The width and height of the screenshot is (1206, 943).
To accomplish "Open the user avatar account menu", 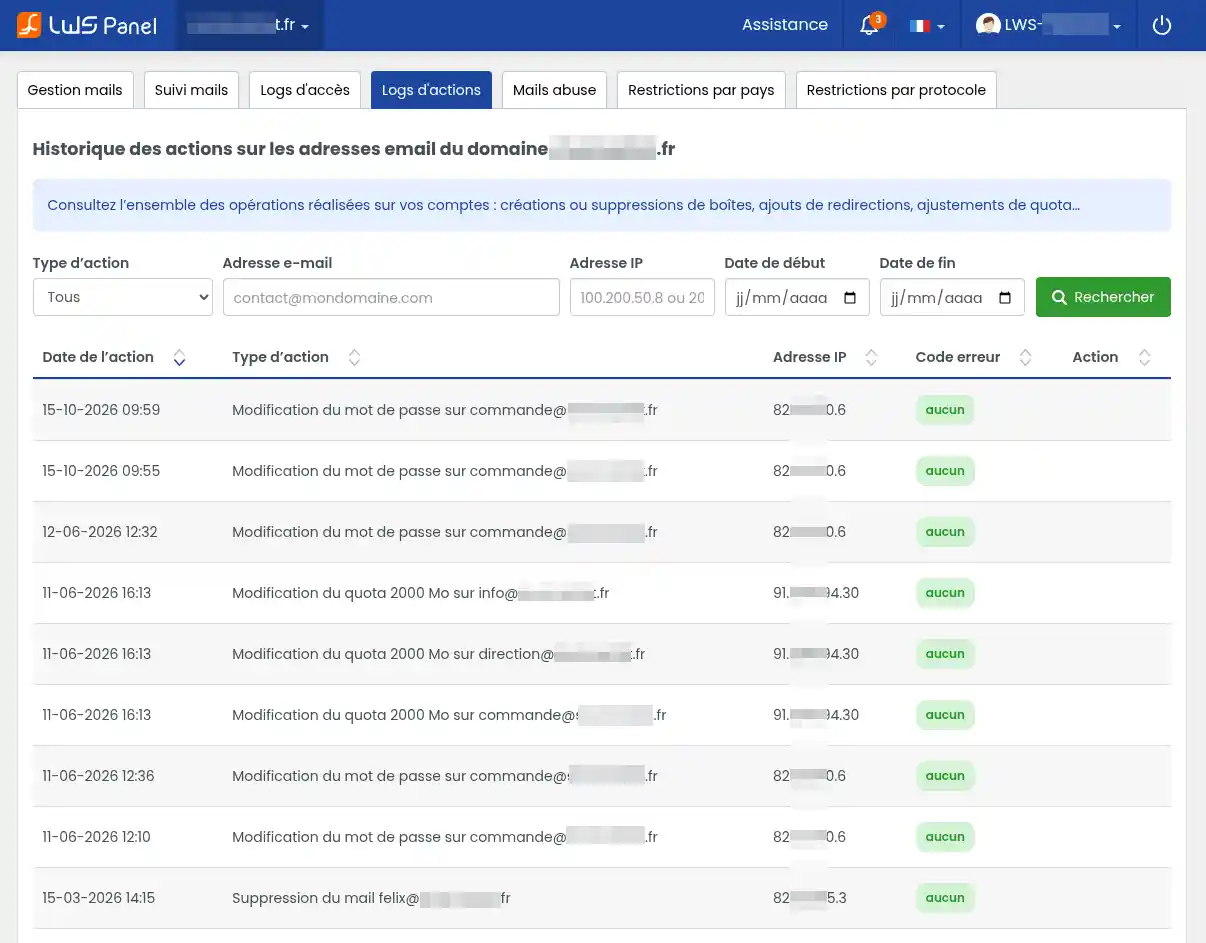I will tap(1048, 25).
